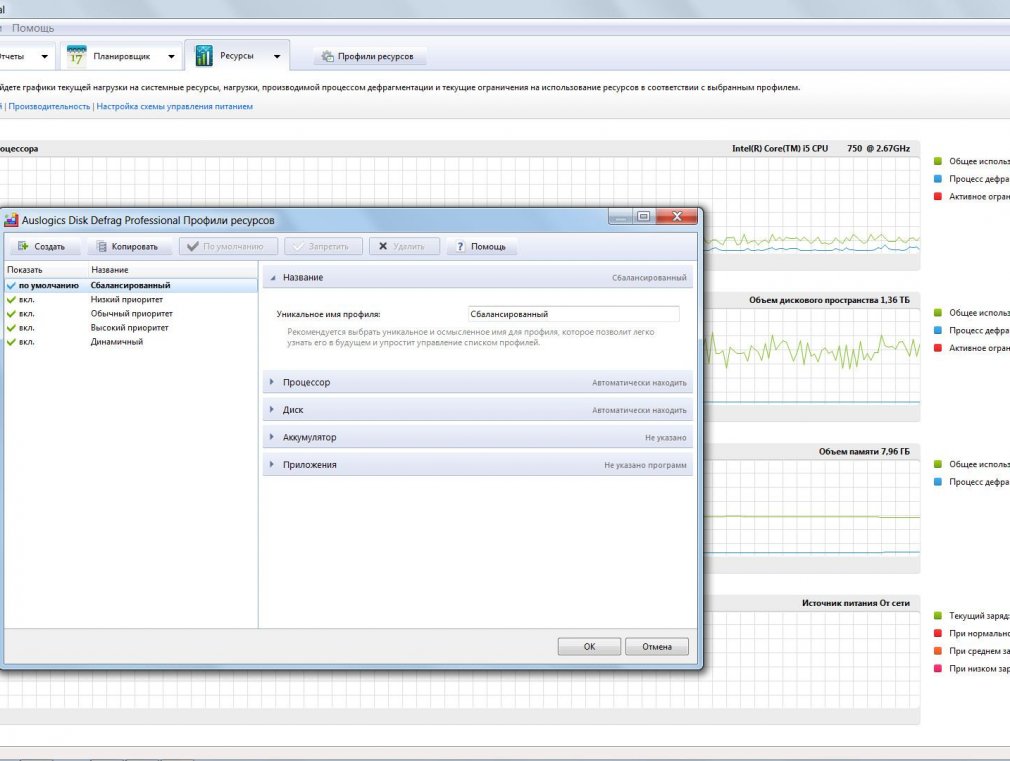Click the Профили ресурсов button label
1010x761 pixels.
pyautogui.click(x=376, y=57)
